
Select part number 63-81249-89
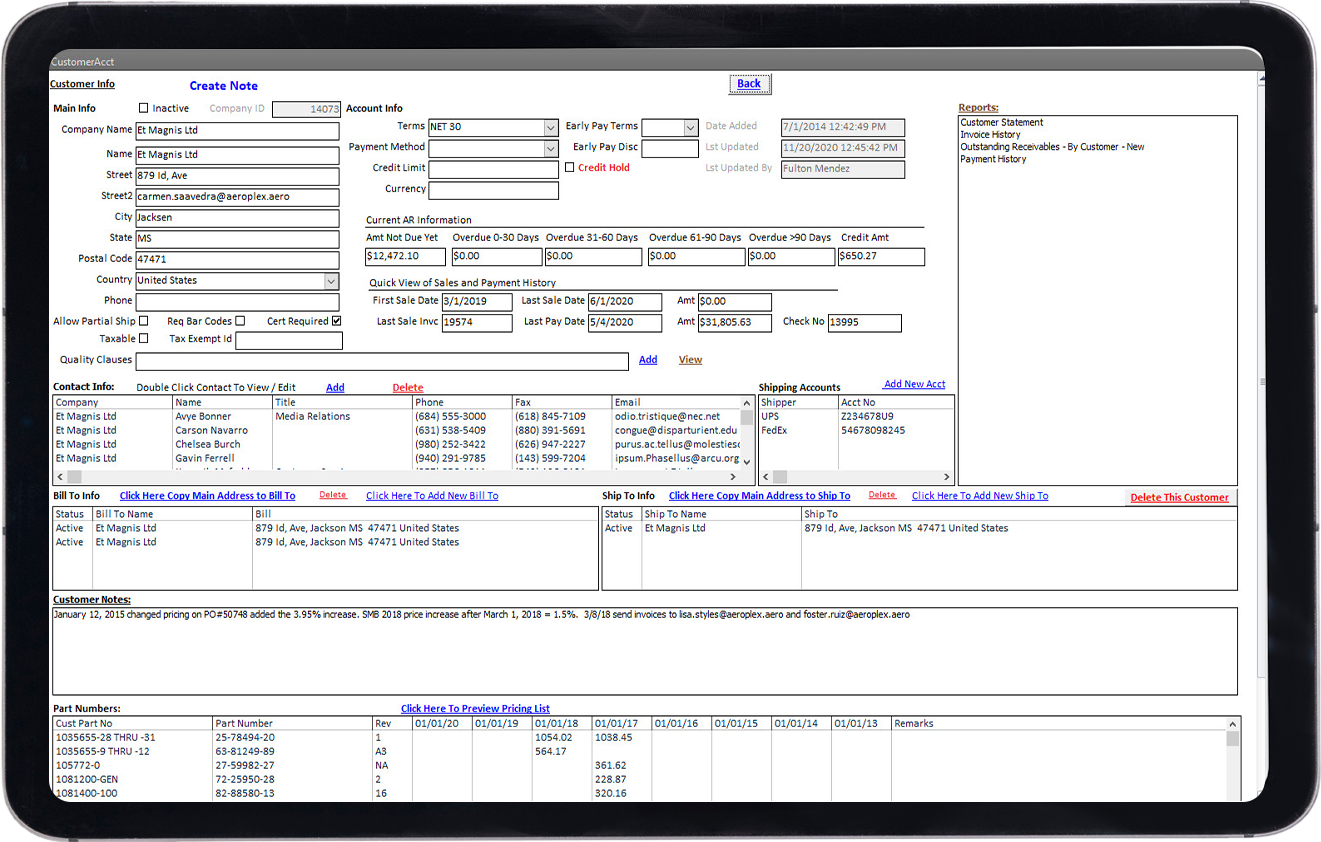[244, 752]
